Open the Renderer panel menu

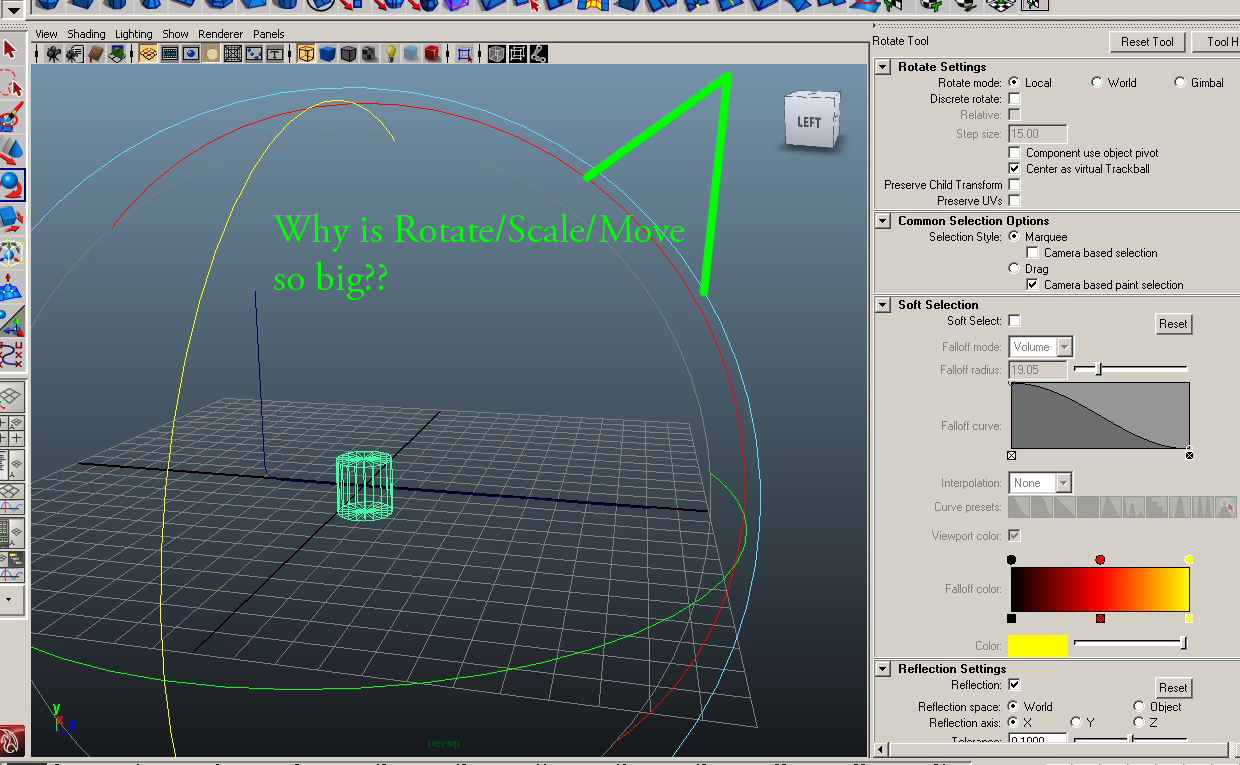[x=221, y=34]
